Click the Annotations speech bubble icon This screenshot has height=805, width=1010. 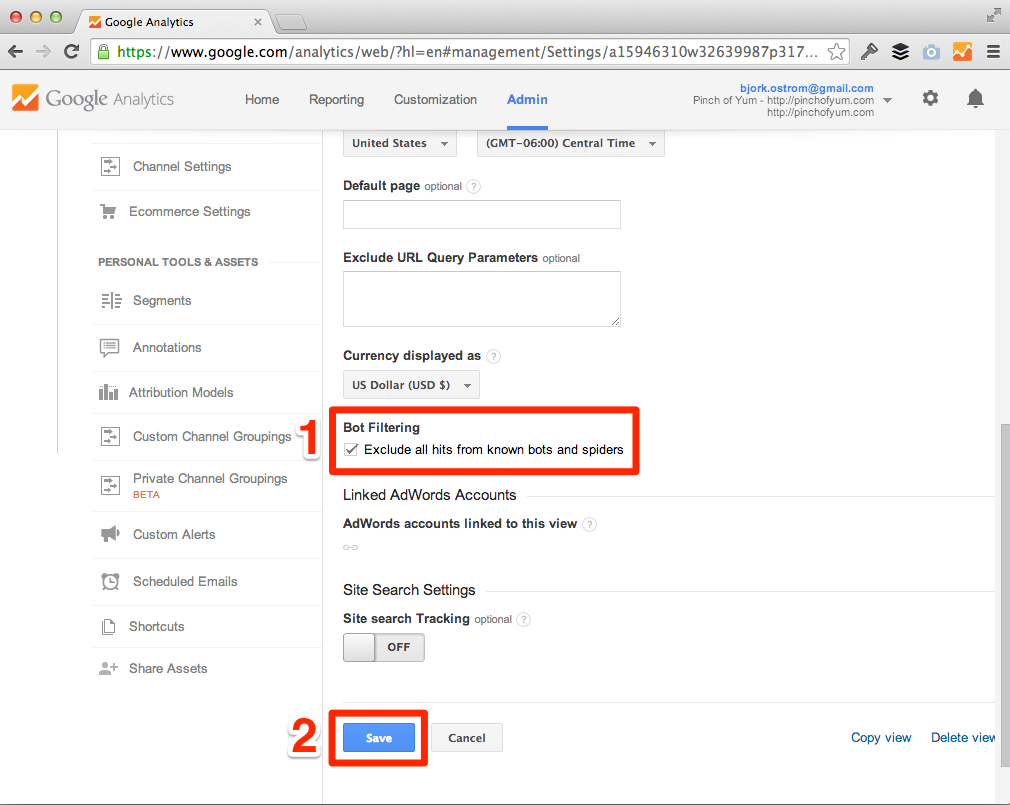coord(110,348)
